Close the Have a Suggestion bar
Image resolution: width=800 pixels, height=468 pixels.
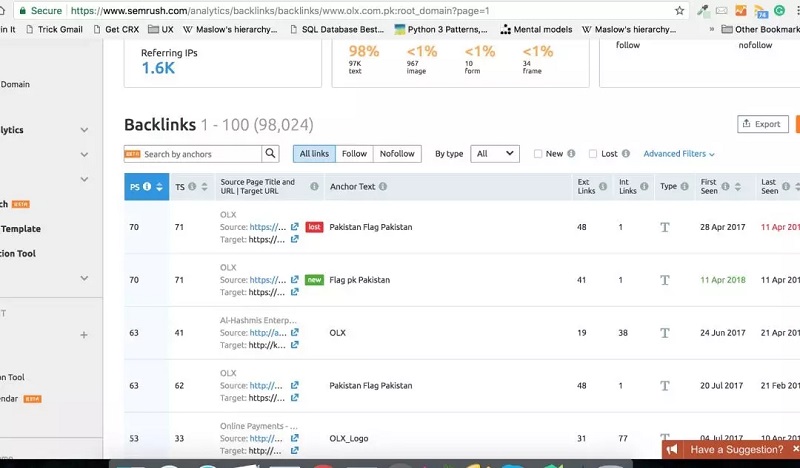point(795,449)
